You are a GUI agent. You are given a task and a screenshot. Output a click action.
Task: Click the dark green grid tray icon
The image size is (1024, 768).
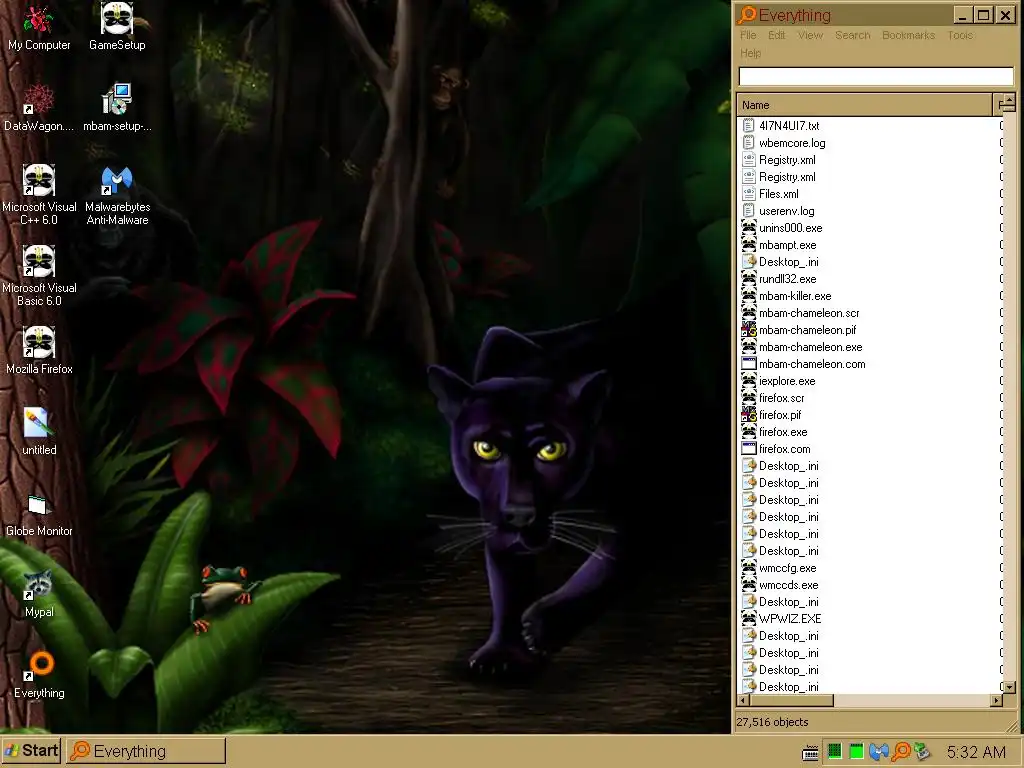click(x=834, y=752)
